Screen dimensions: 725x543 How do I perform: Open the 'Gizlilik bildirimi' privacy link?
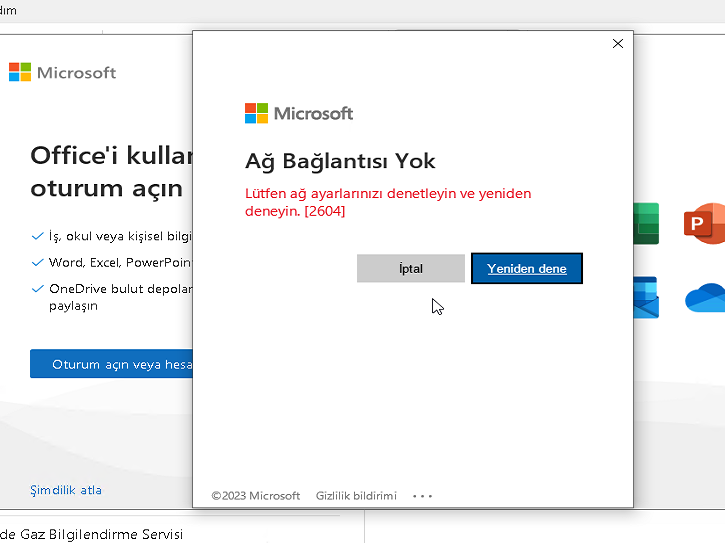(x=356, y=496)
